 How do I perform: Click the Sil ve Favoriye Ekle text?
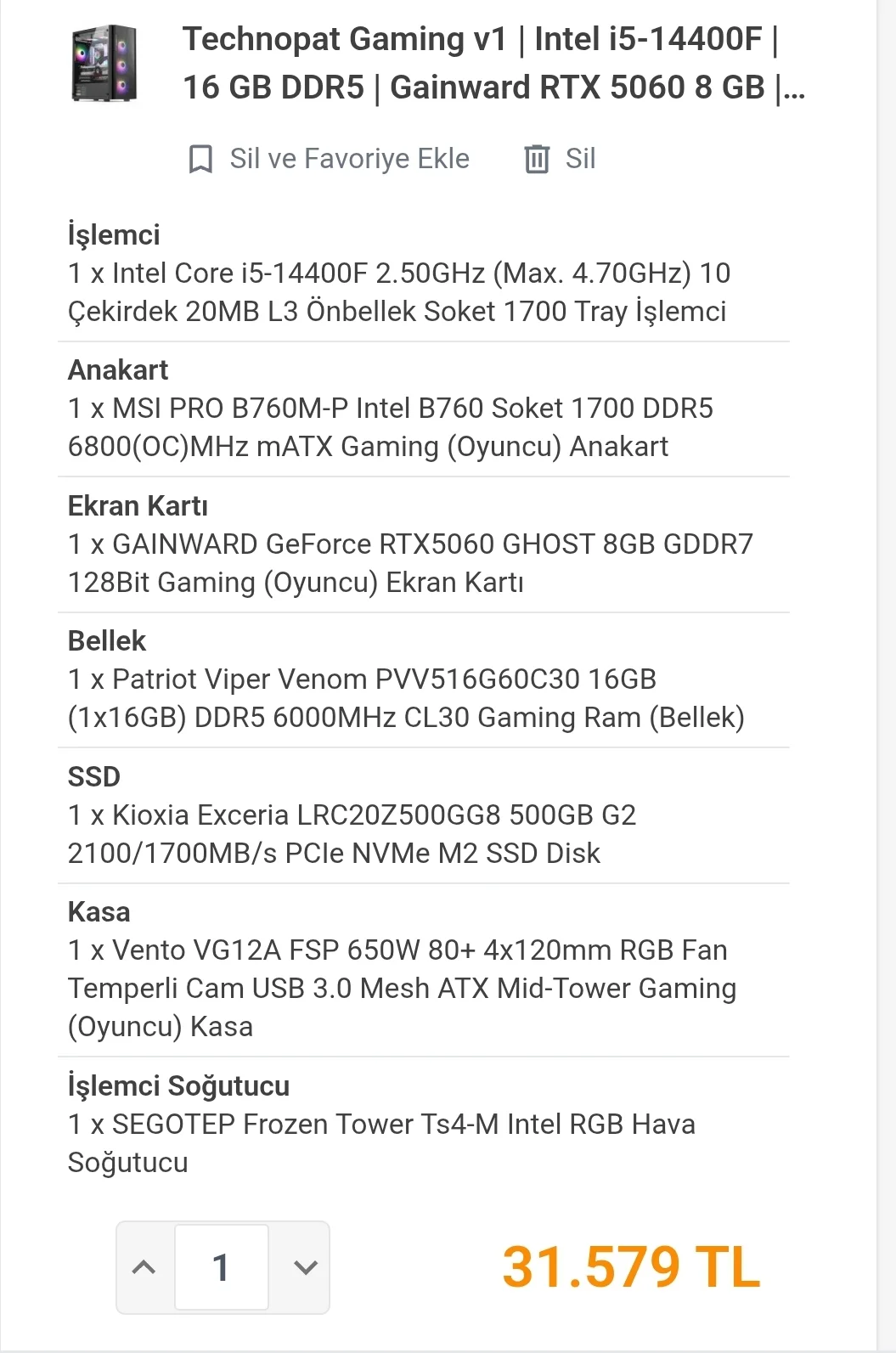pos(349,159)
